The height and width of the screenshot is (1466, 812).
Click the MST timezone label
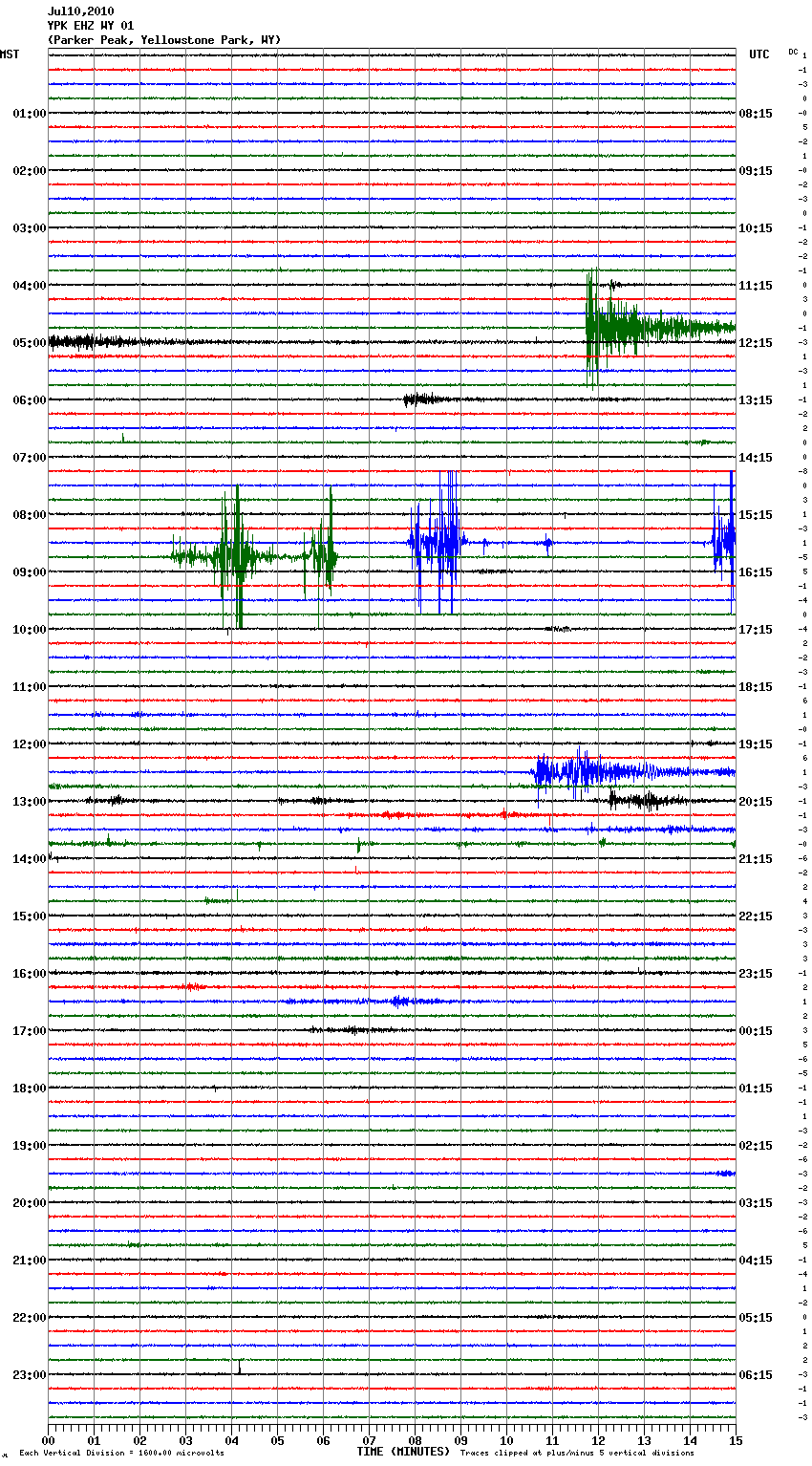(10, 54)
